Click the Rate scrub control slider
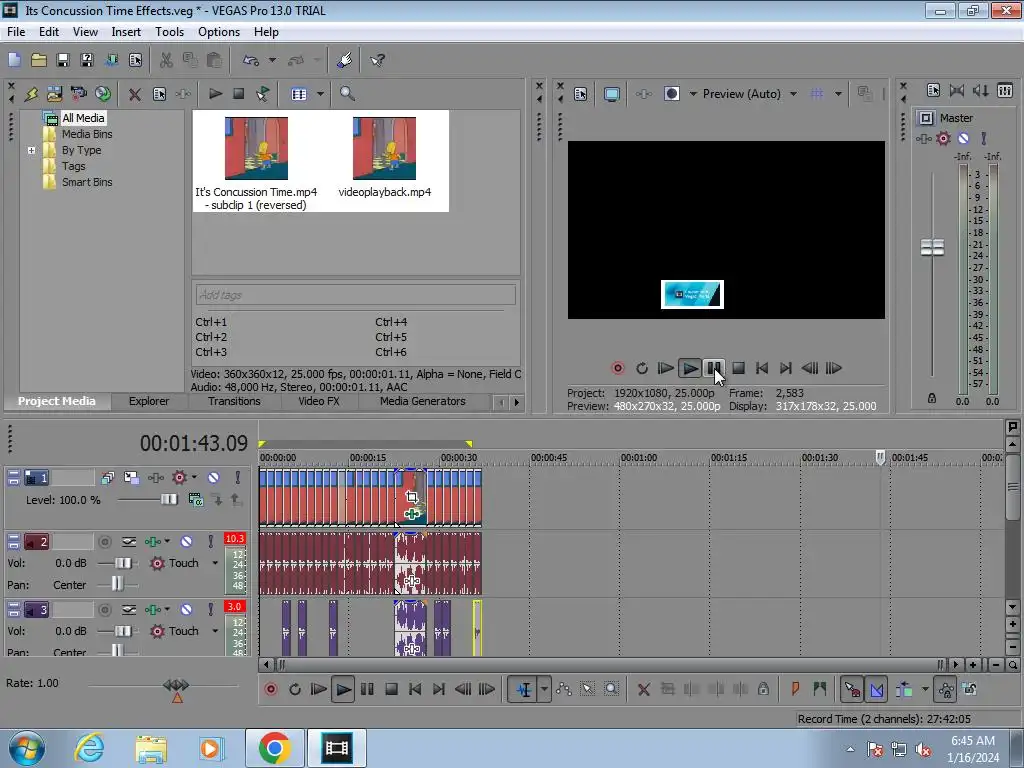This screenshot has height=768, width=1024. tap(176, 686)
